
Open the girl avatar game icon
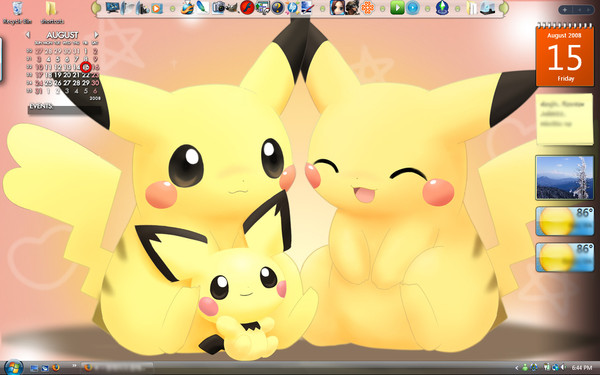337,8
